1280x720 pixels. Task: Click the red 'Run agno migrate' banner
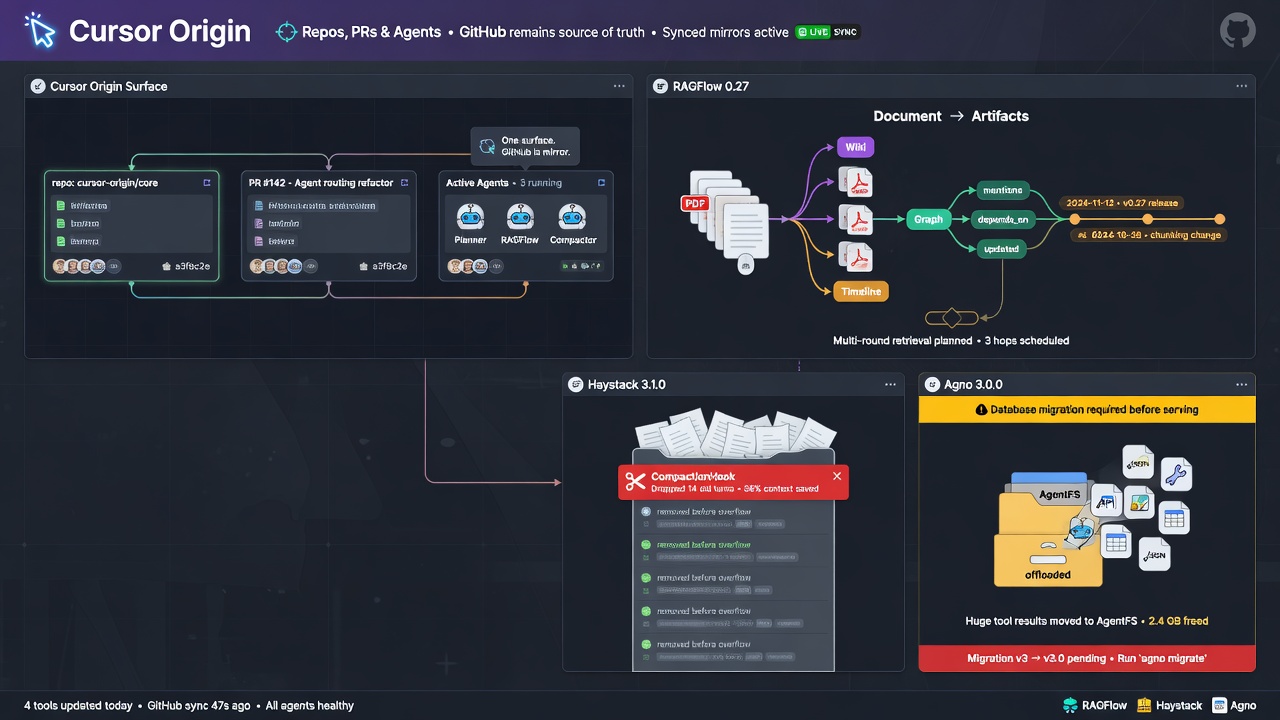[x=1087, y=659]
